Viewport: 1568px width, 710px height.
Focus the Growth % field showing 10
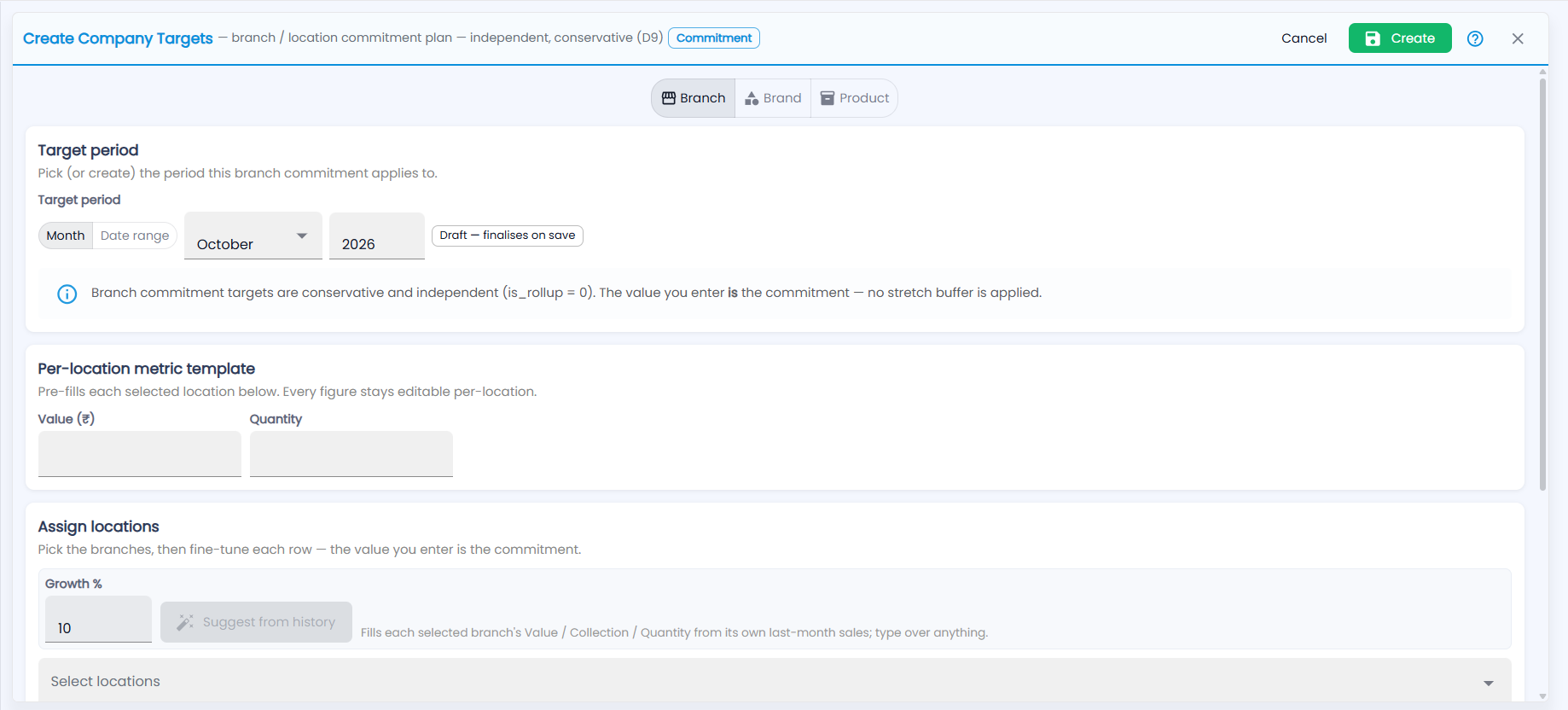click(x=98, y=620)
